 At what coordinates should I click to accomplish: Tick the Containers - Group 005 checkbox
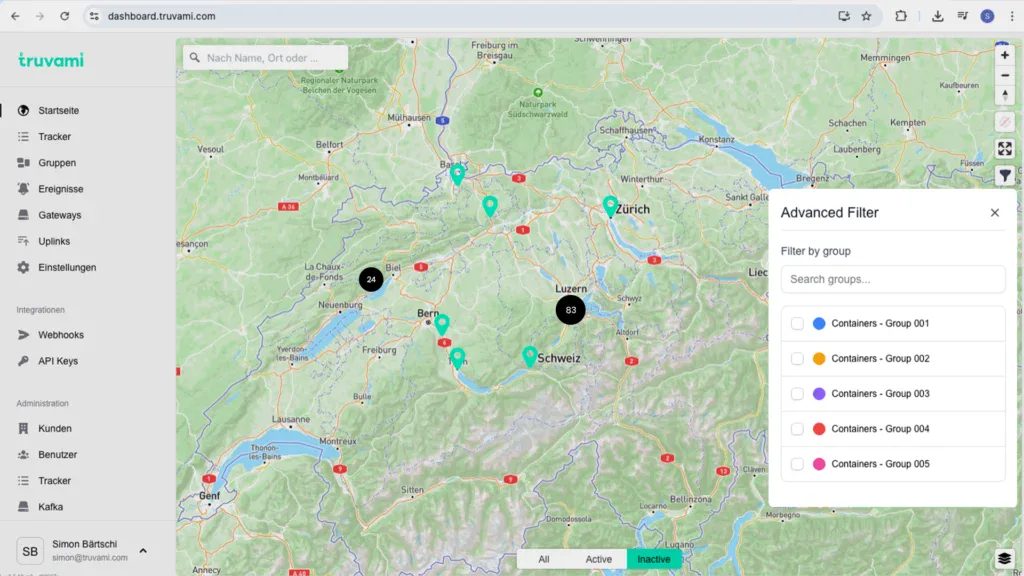tap(797, 464)
